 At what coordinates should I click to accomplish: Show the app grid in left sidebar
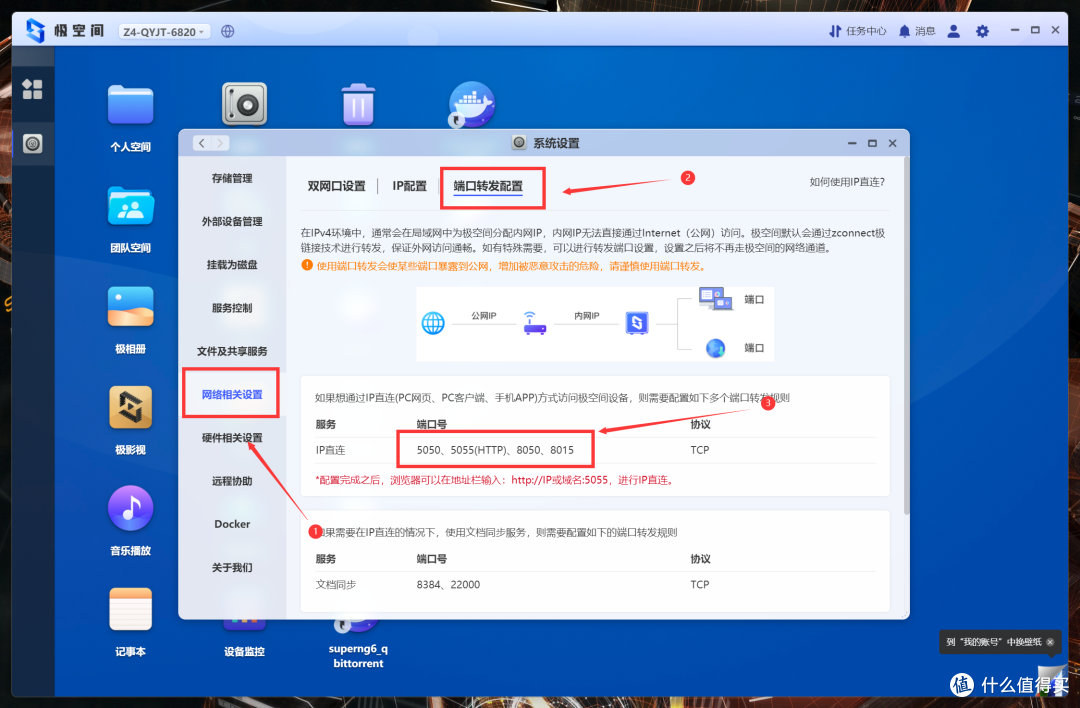point(32,89)
